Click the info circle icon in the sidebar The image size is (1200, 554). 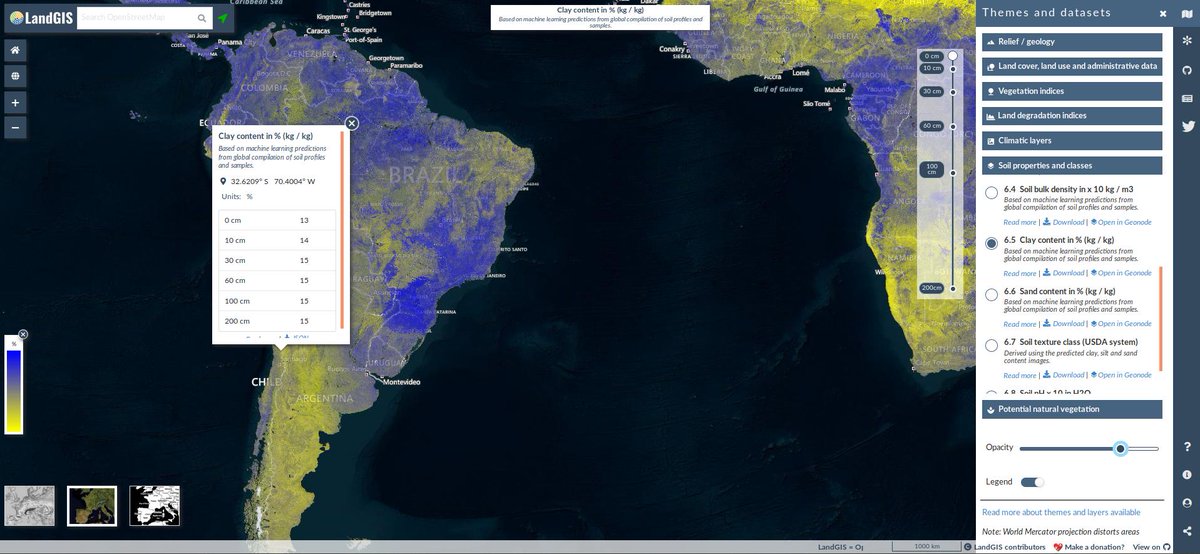(x=1187, y=474)
